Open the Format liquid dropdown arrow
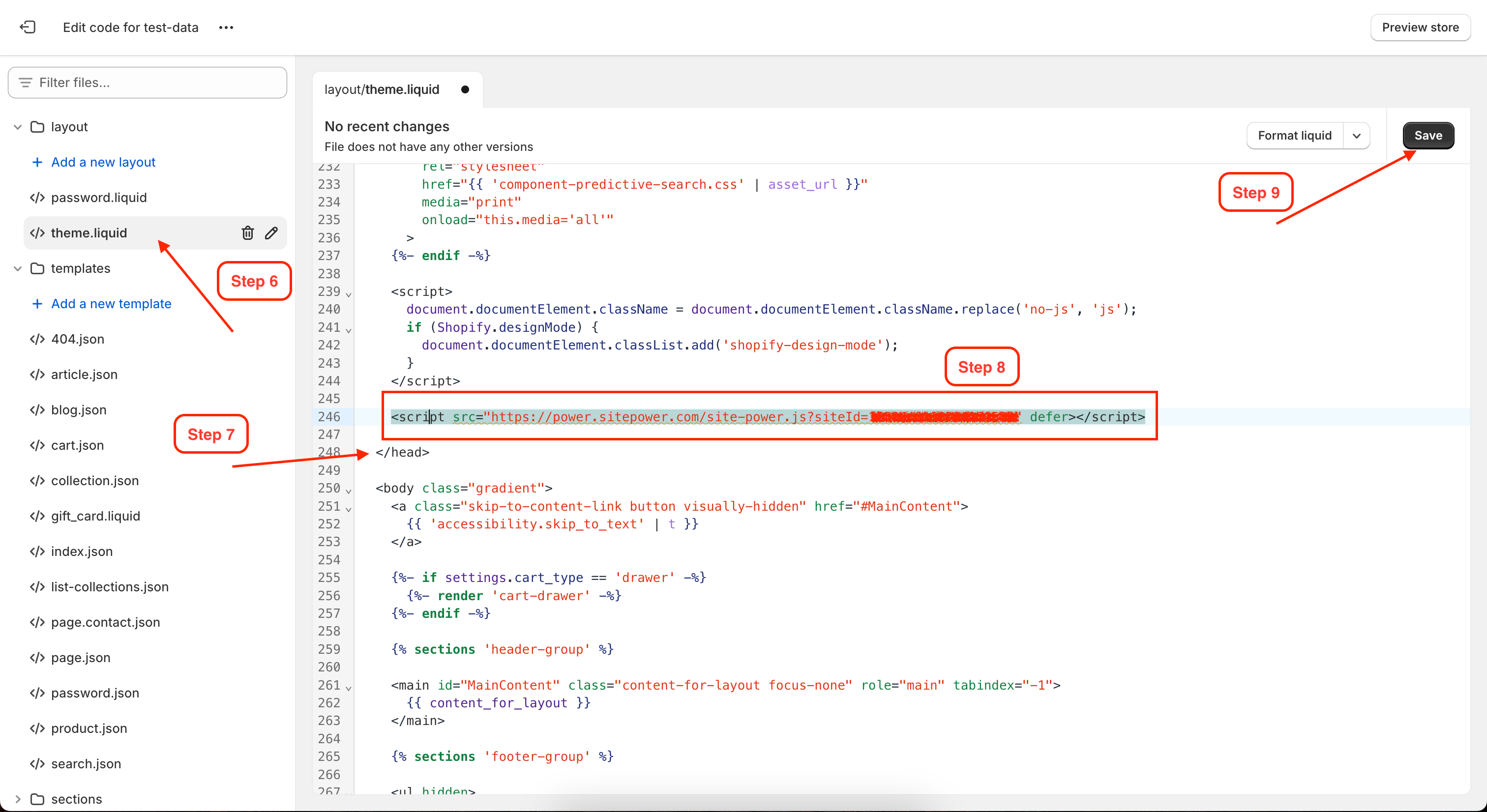This screenshot has width=1487, height=812. [1357, 136]
